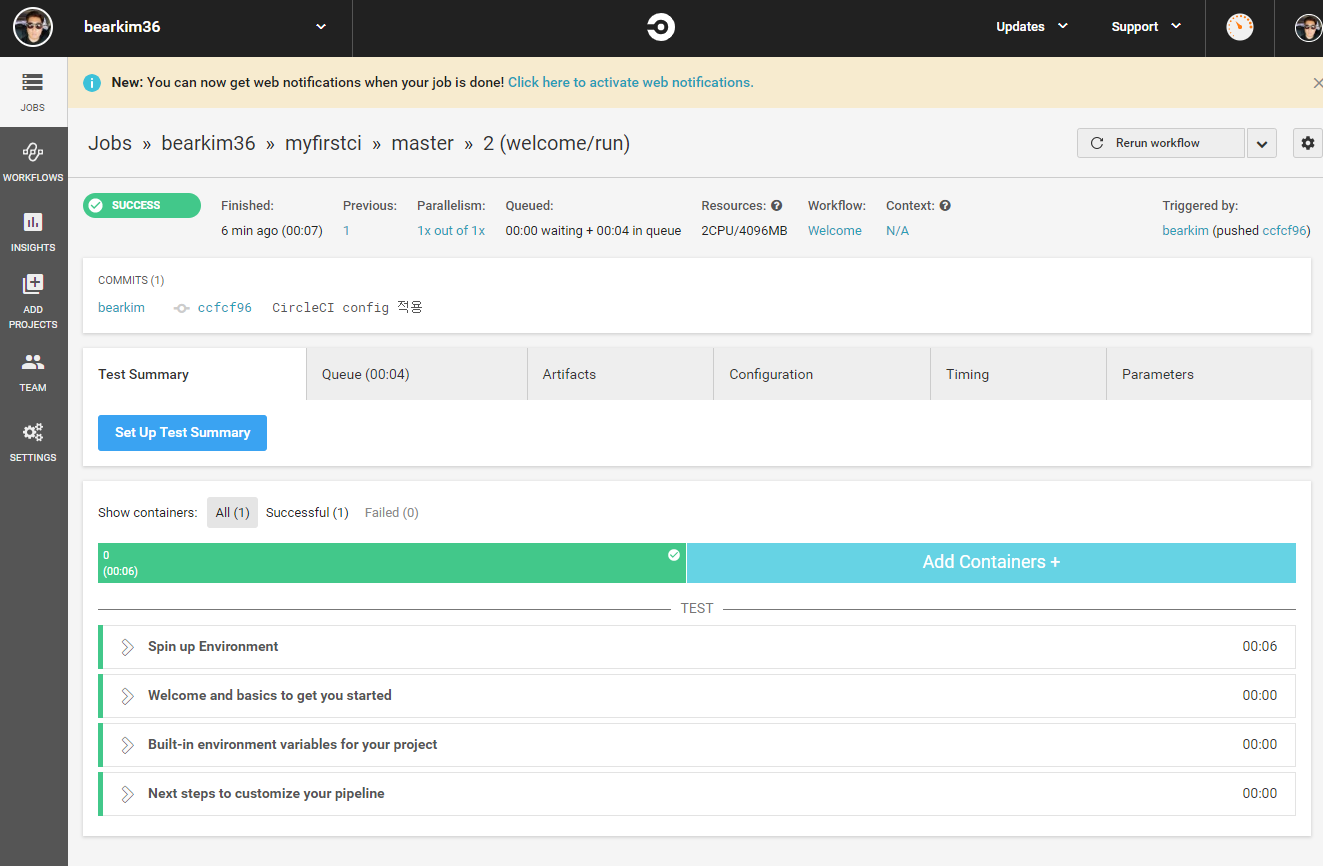Image resolution: width=1323 pixels, height=866 pixels.
Task: Open the Support dropdown menu
Action: [1147, 27]
